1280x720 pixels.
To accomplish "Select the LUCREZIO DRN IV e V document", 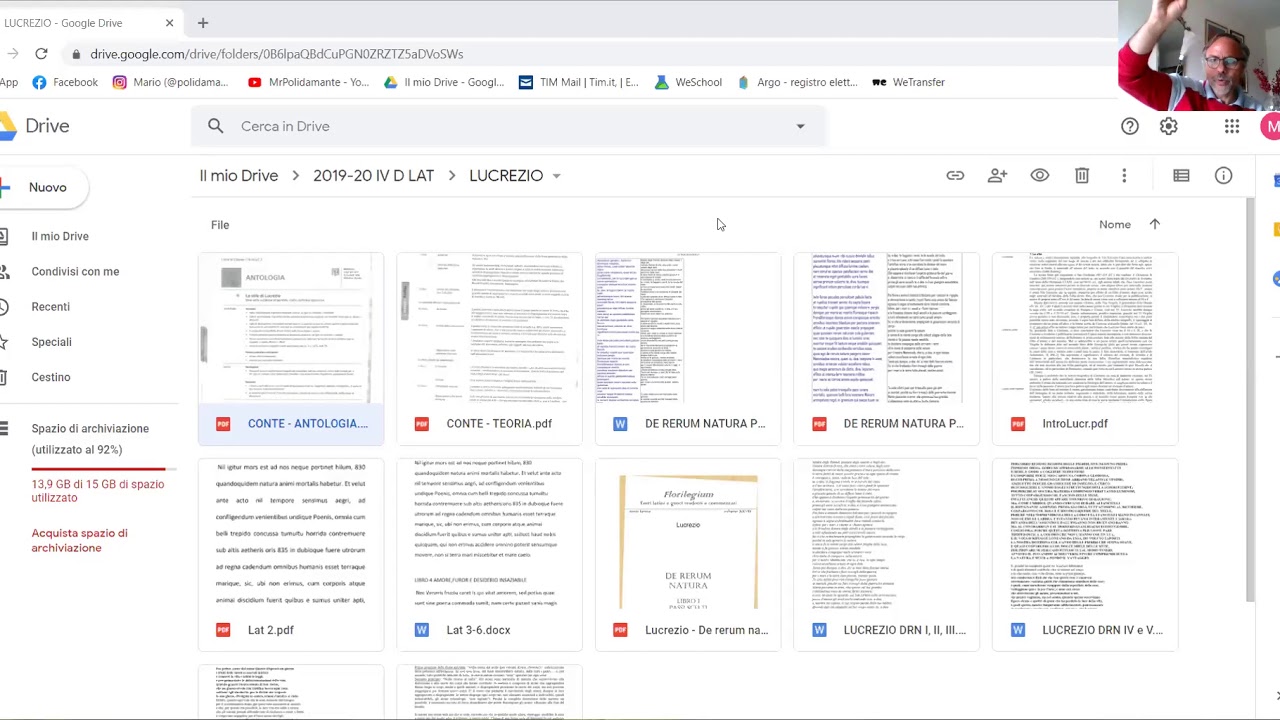I will [1085, 555].
